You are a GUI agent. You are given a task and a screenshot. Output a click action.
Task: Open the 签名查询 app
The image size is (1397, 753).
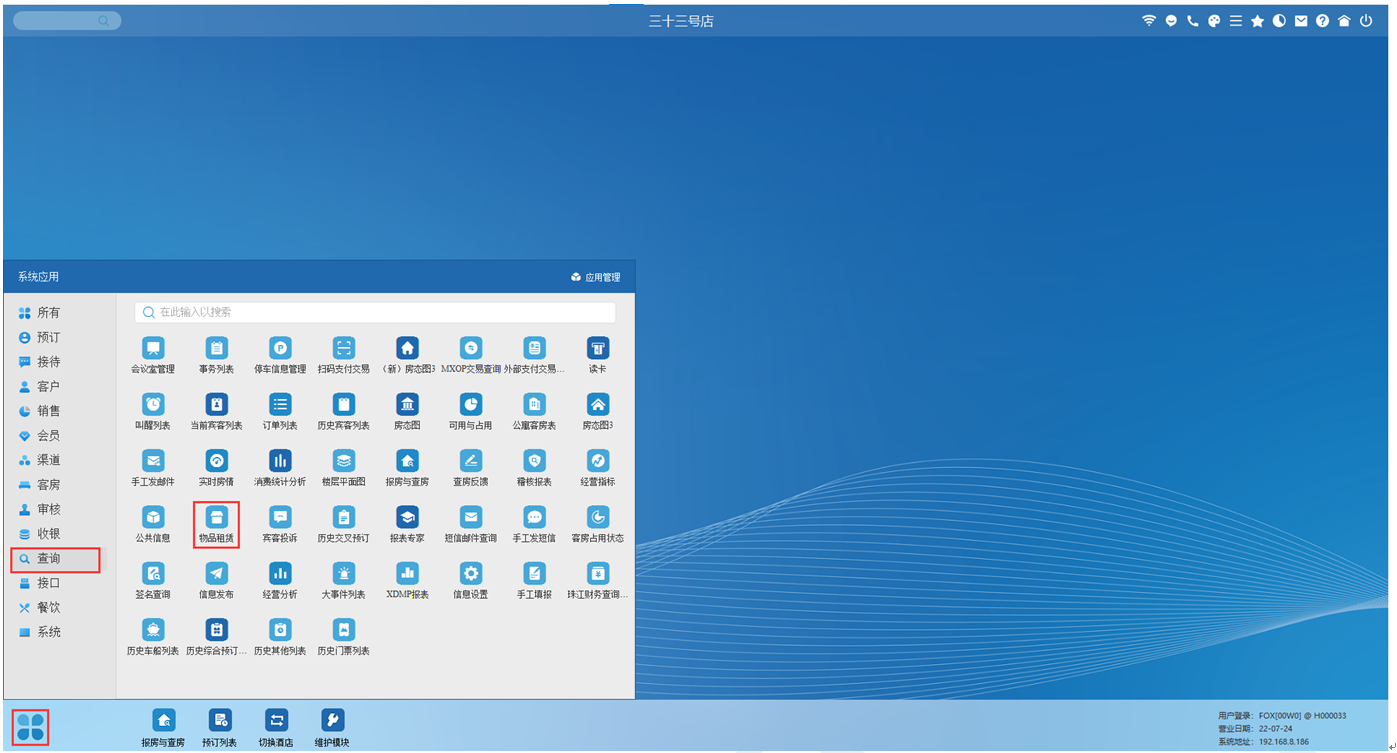153,573
